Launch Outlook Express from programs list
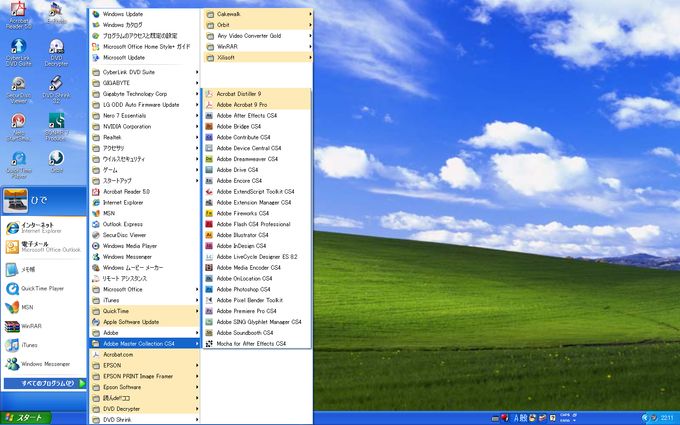The width and height of the screenshot is (680, 425). (x=144, y=224)
